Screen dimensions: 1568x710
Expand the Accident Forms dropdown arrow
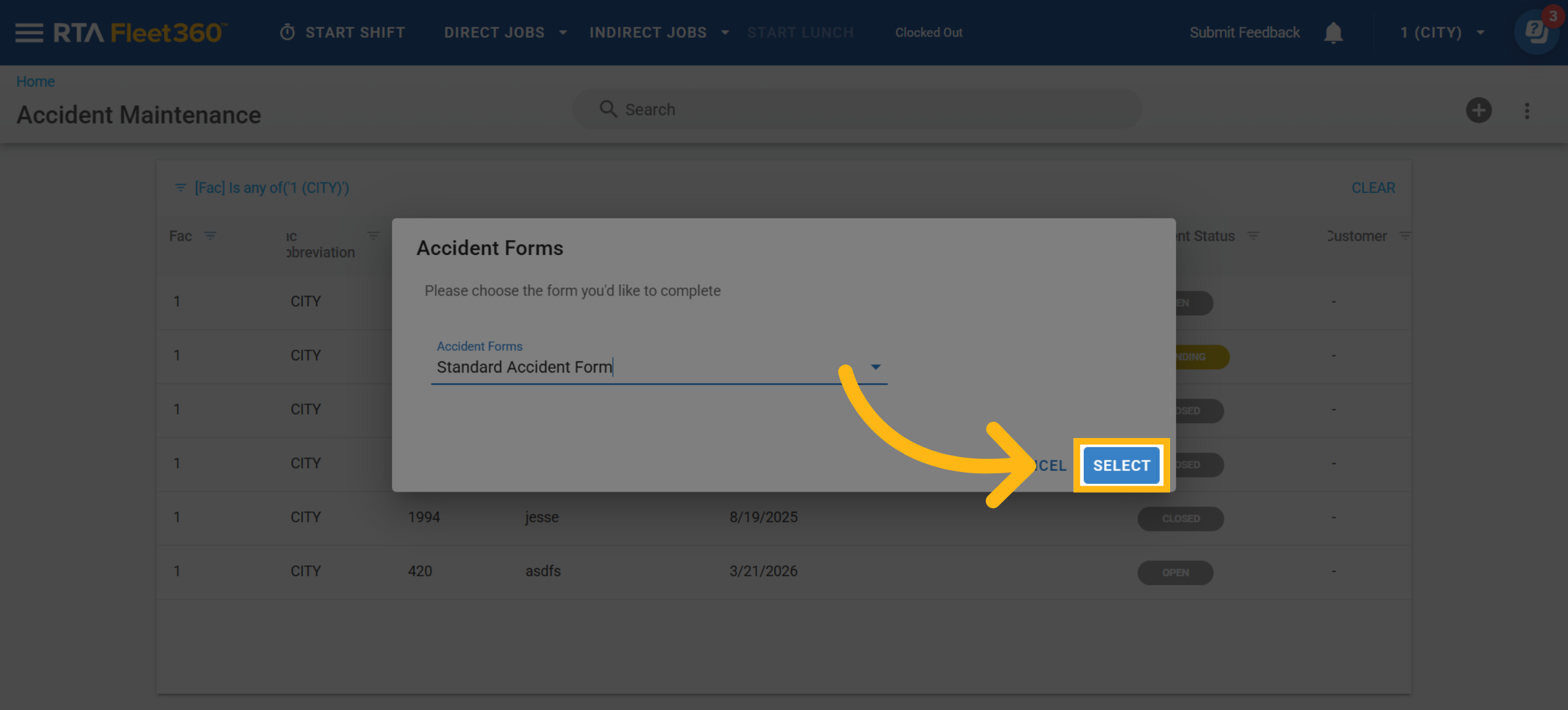[x=875, y=367]
